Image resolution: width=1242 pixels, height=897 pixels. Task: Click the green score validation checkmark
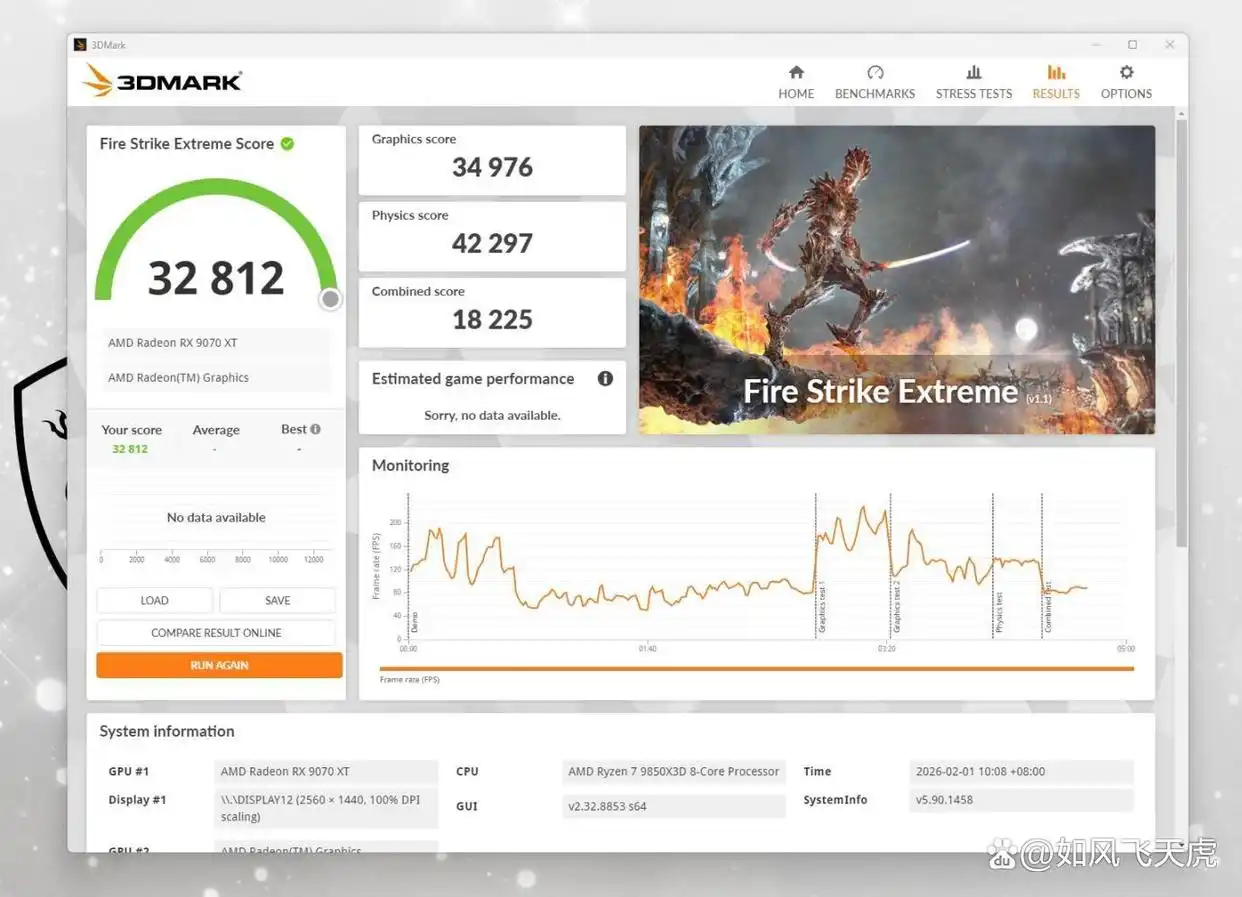[287, 144]
